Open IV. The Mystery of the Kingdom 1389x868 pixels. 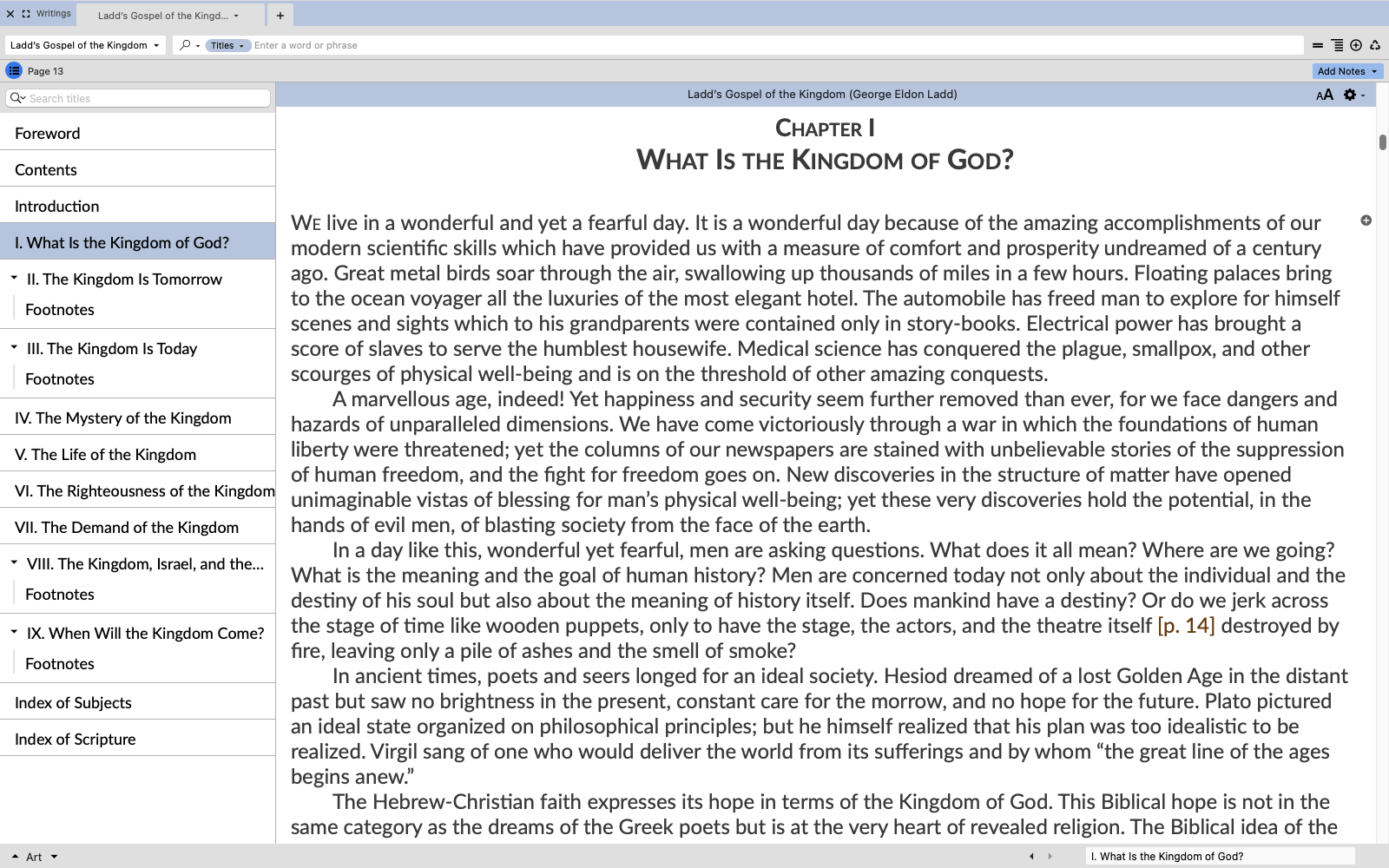point(138,418)
